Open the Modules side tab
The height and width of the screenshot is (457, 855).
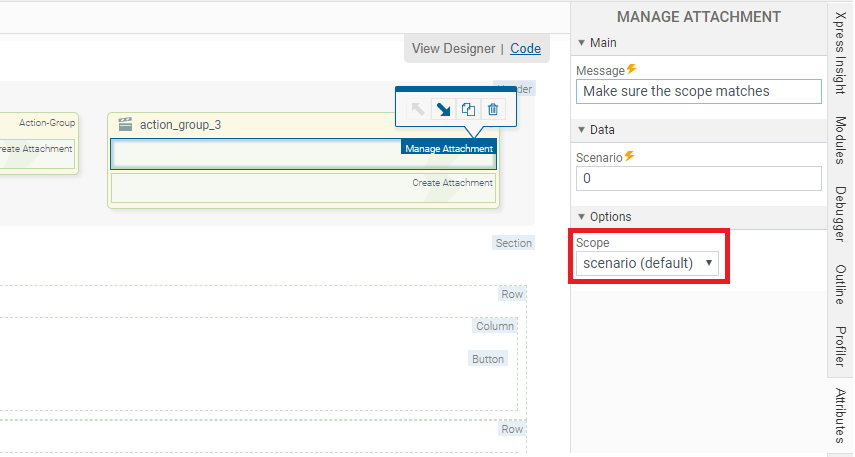[840, 140]
